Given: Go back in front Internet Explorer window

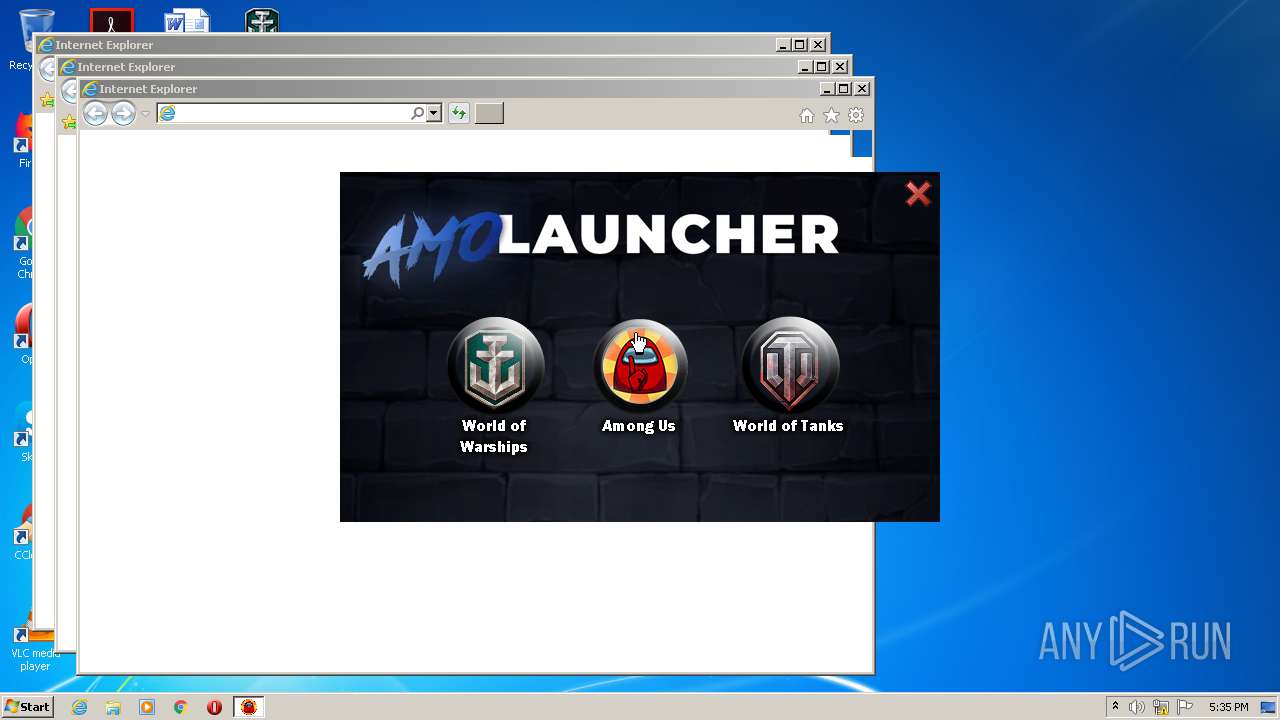Looking at the screenshot, I should [95, 114].
